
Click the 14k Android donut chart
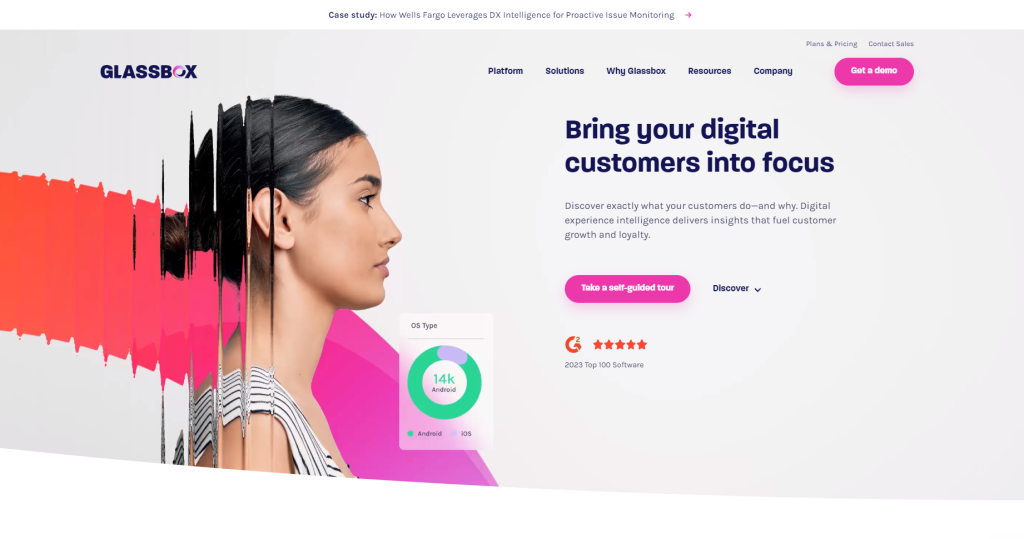click(x=444, y=382)
